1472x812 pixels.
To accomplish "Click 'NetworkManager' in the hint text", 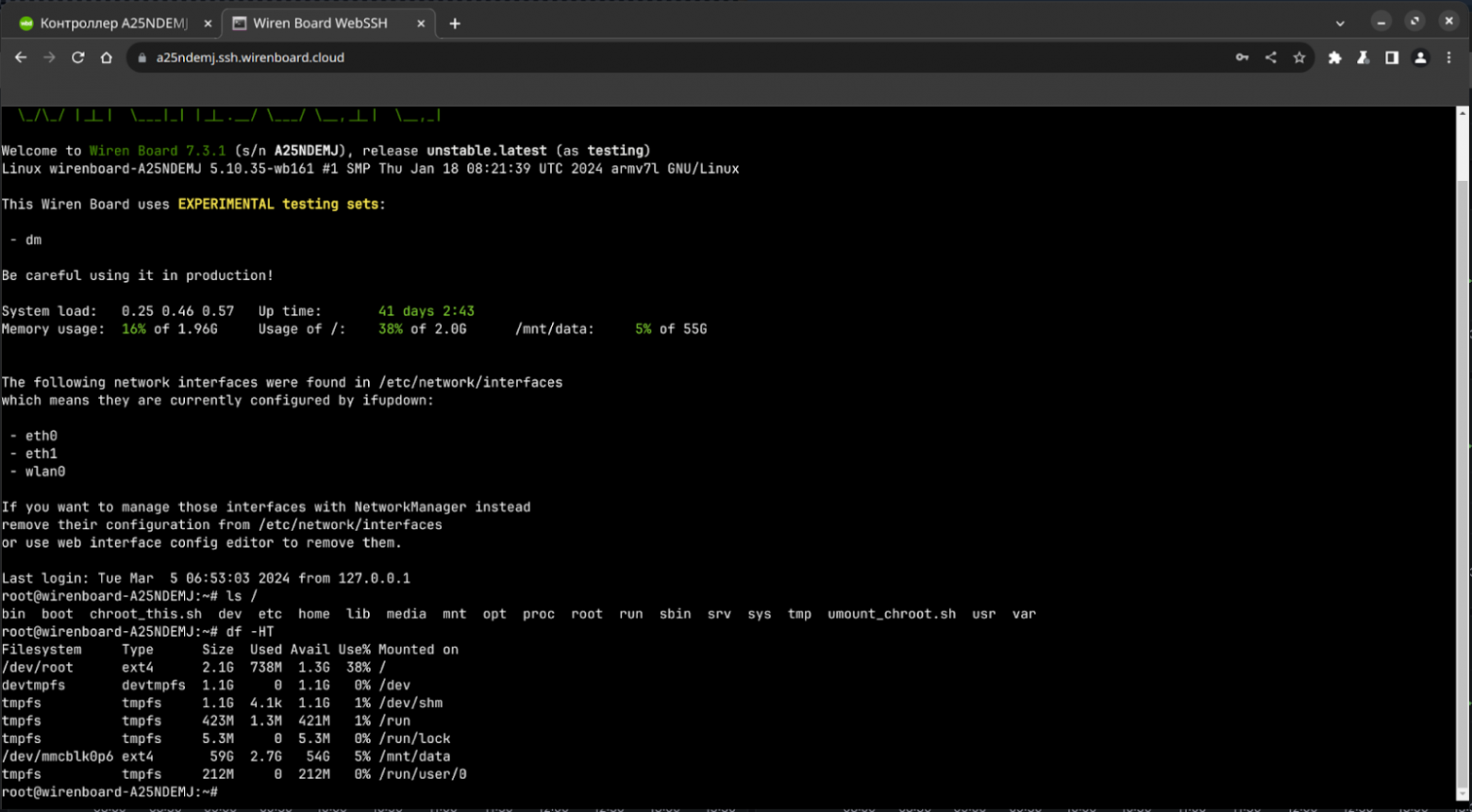I will [x=410, y=507].
